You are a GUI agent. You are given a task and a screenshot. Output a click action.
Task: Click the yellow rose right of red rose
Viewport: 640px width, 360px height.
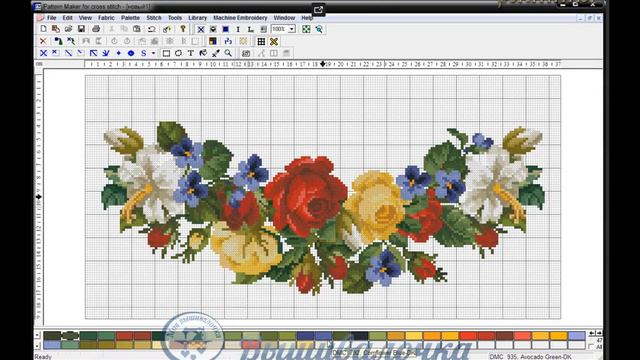click(x=376, y=206)
